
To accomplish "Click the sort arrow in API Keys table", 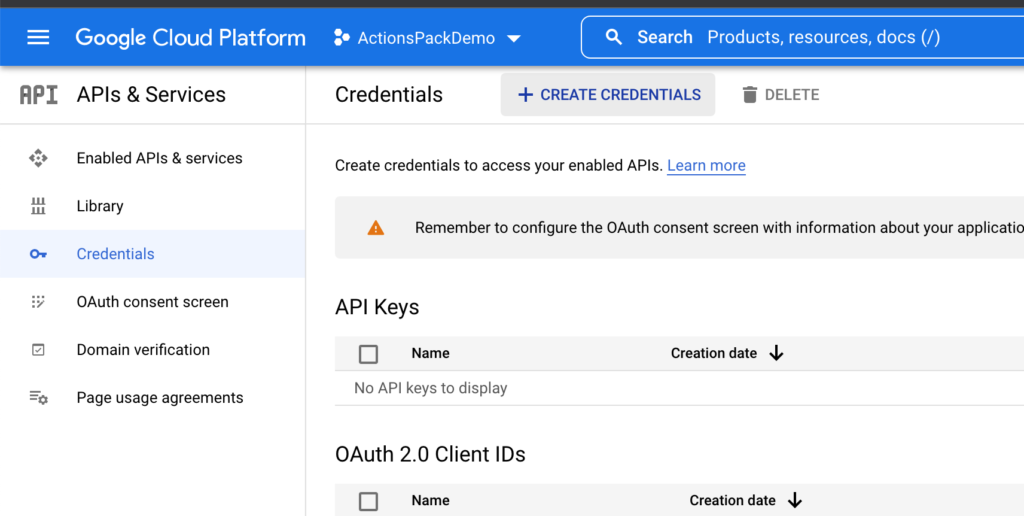I will coord(776,353).
